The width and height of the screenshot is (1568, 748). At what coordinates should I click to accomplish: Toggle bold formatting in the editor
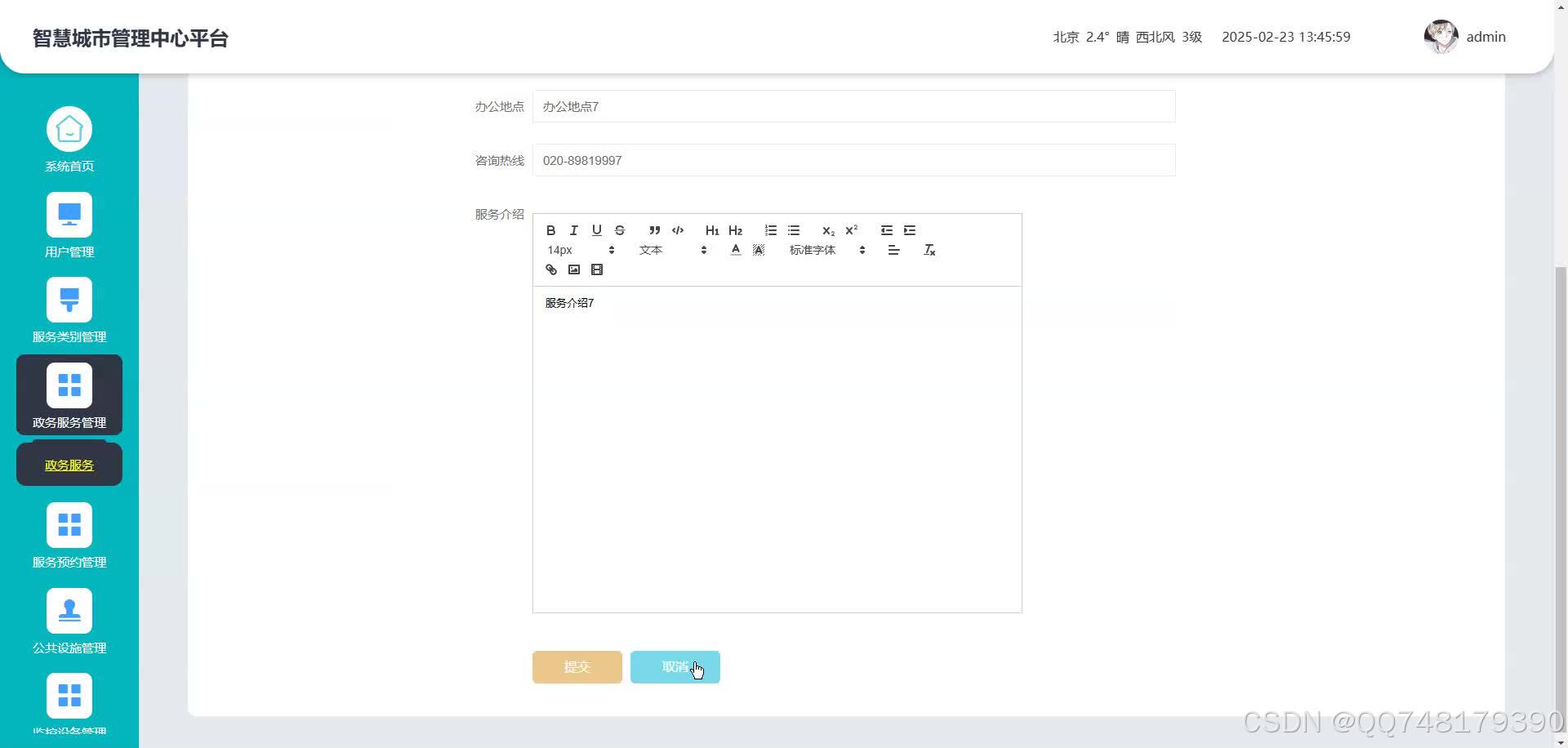coord(551,230)
